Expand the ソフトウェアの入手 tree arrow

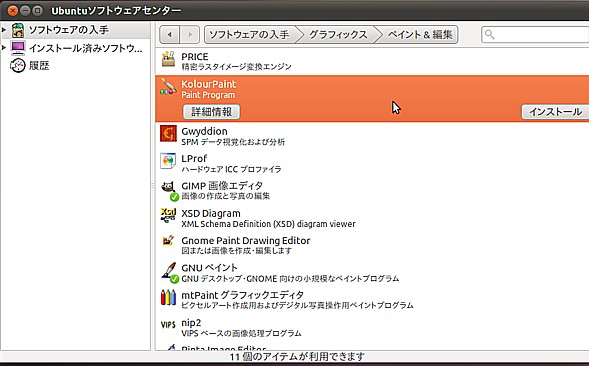(x=4, y=29)
